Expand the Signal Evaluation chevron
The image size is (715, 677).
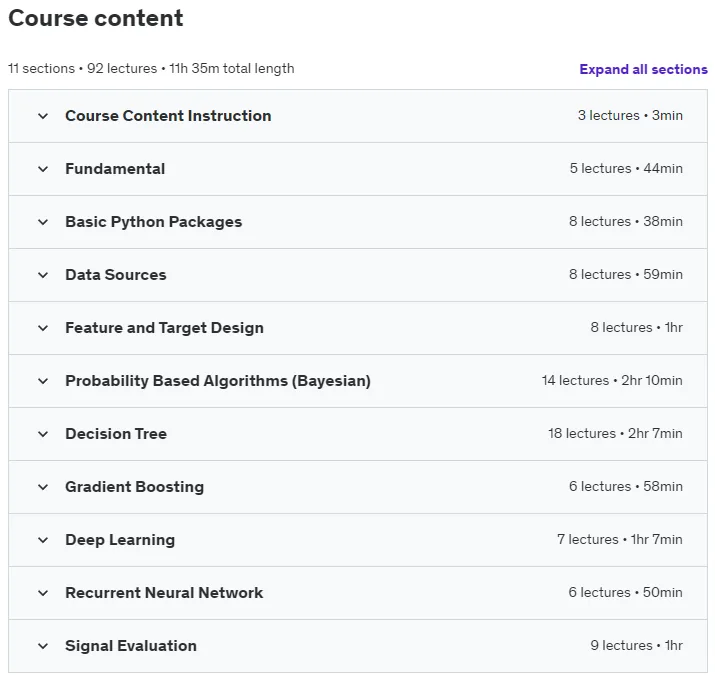coord(43,646)
